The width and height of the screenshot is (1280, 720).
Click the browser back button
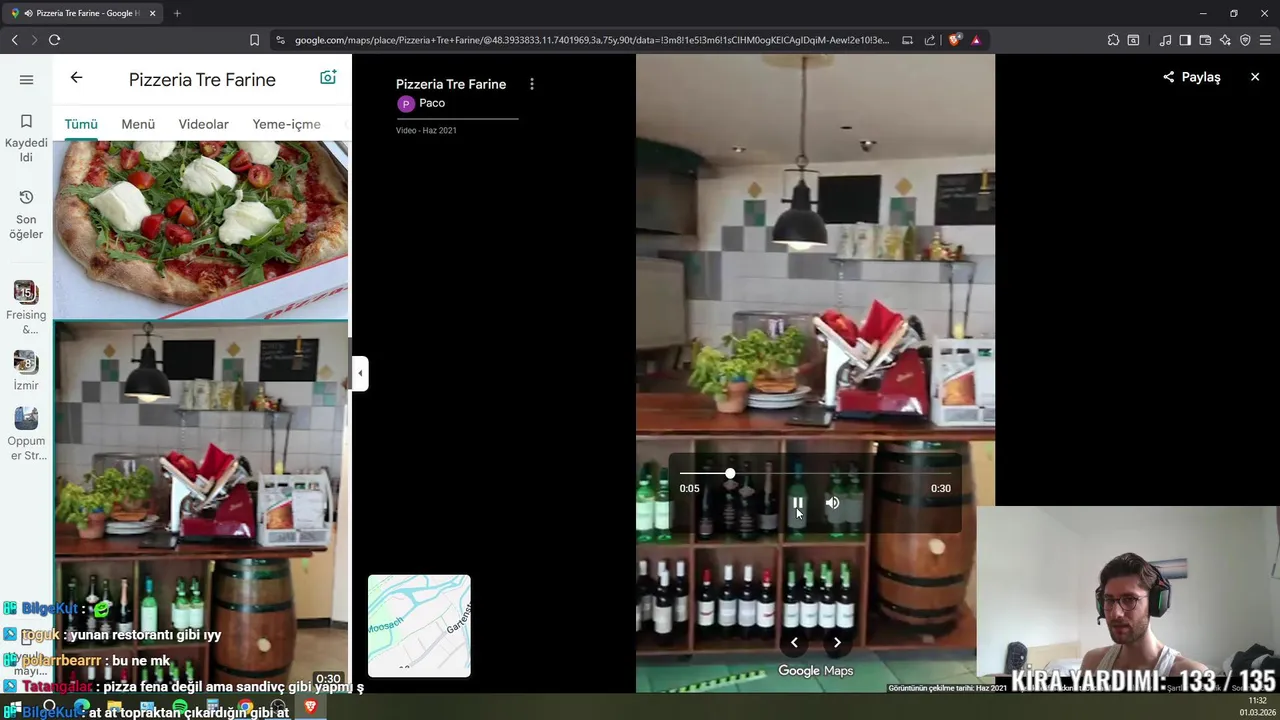[14, 40]
